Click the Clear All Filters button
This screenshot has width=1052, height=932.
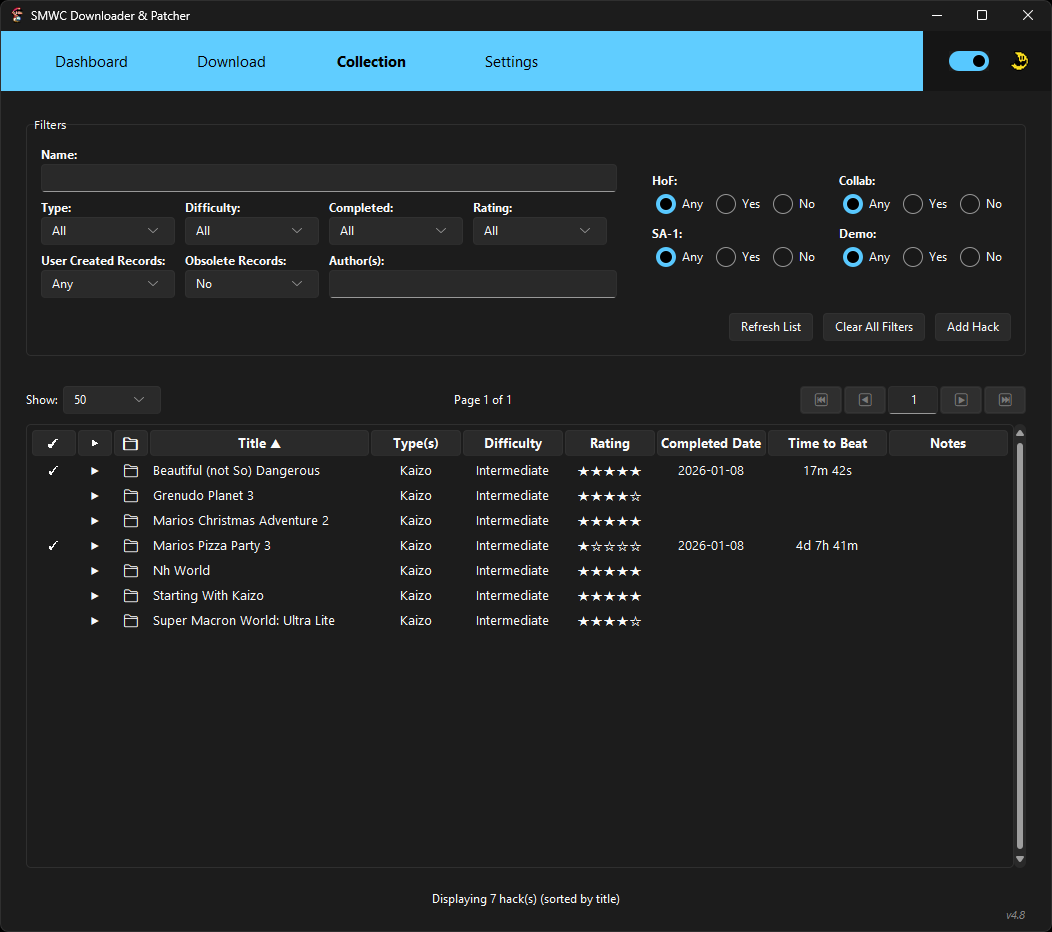(873, 327)
